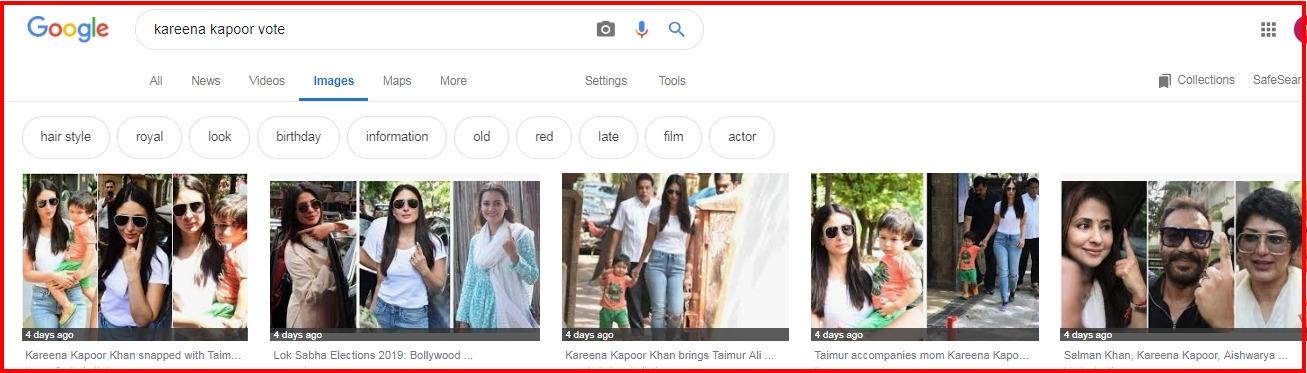Filter by 'actor' chip
Image resolution: width=1307 pixels, height=373 pixels.
[x=742, y=137]
